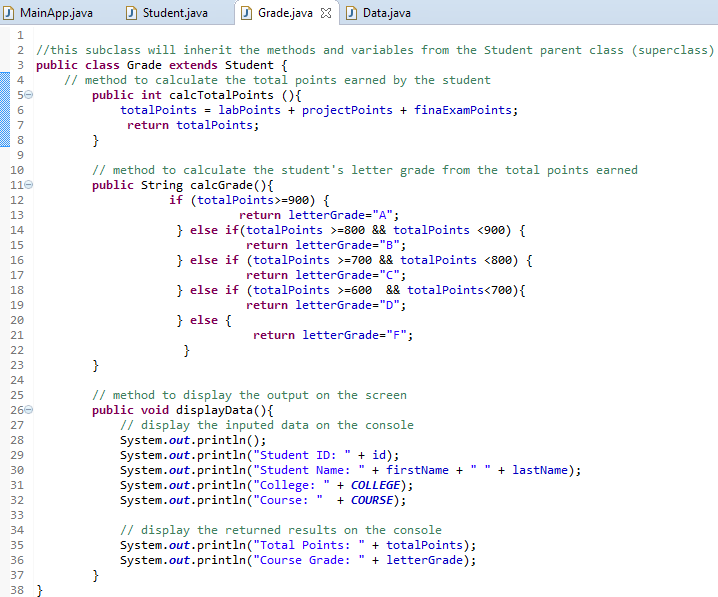
Task: Click line number 3 in the gutter
Action: click(x=19, y=65)
